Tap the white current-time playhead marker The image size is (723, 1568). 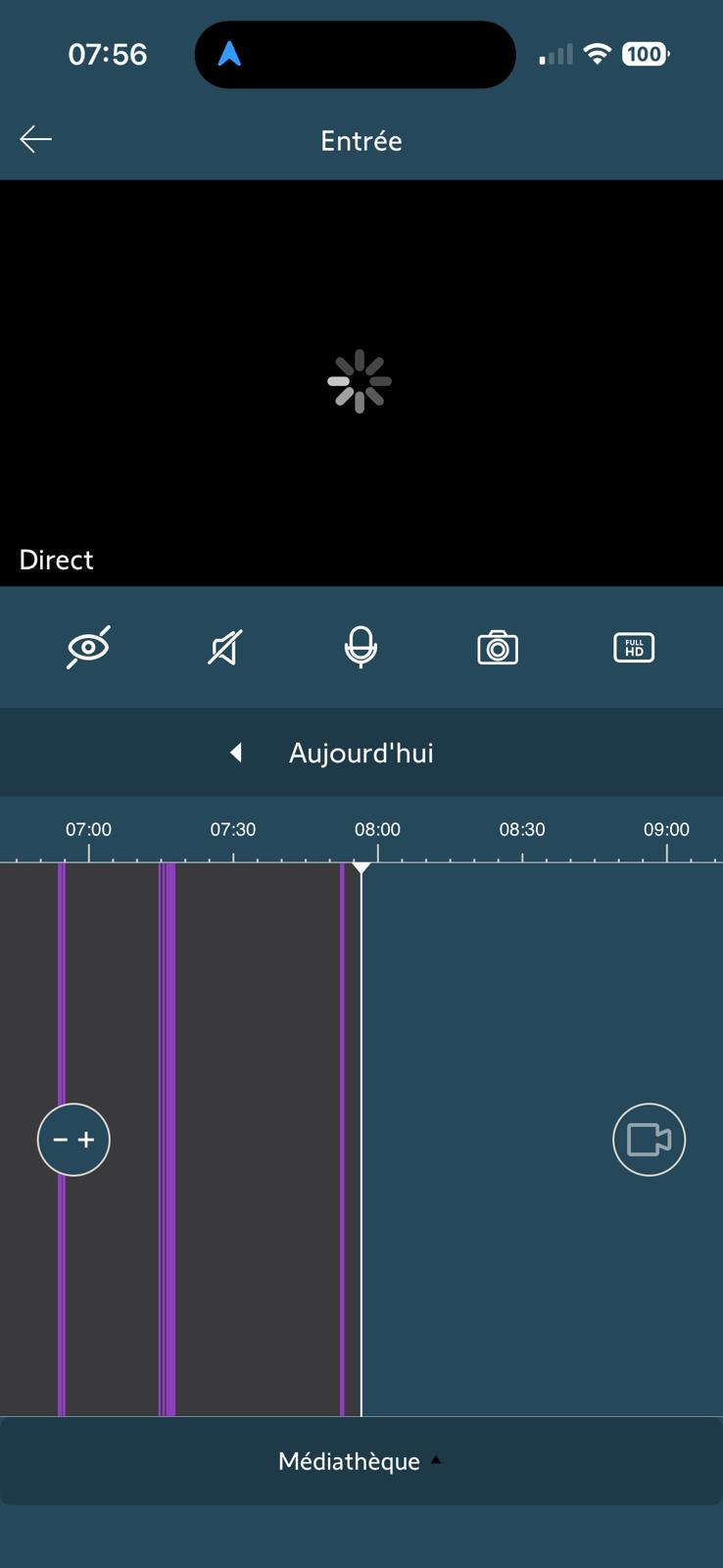coord(361,867)
